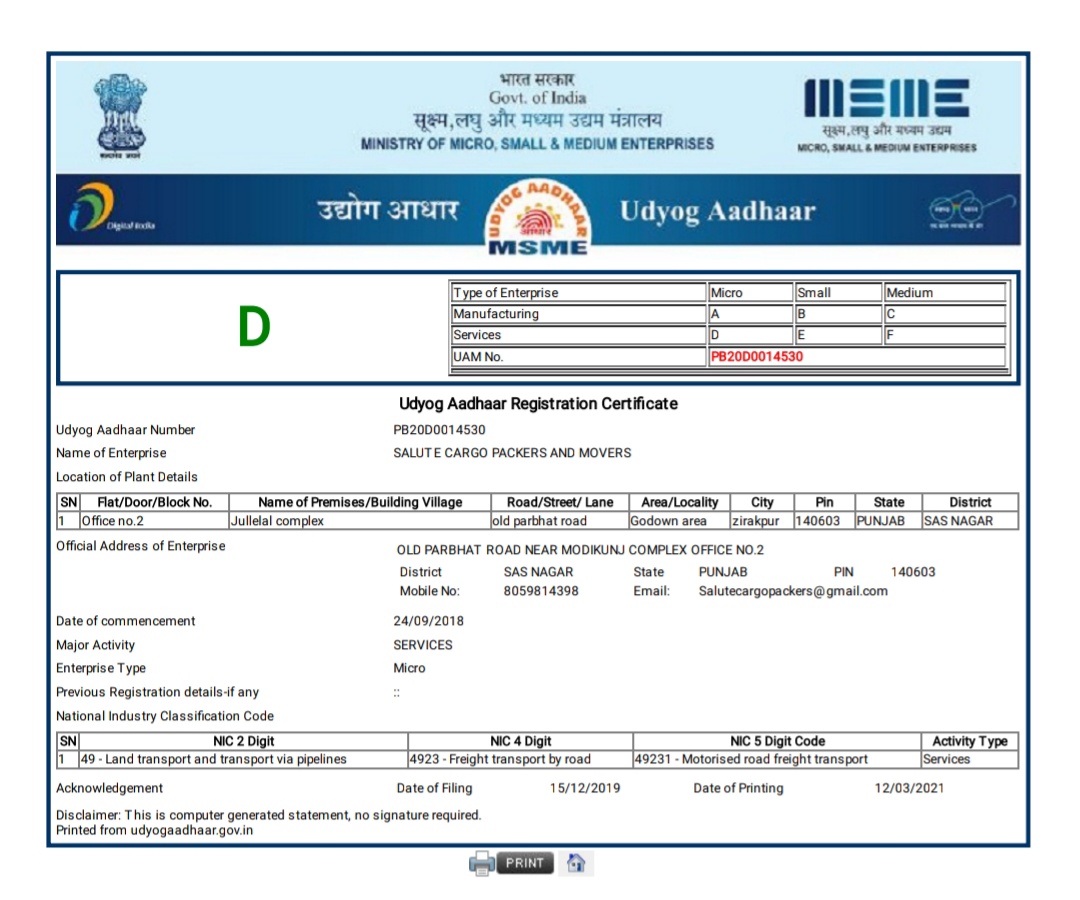1080x900 pixels.
Task: Click the large green letter D
Action: tap(254, 327)
